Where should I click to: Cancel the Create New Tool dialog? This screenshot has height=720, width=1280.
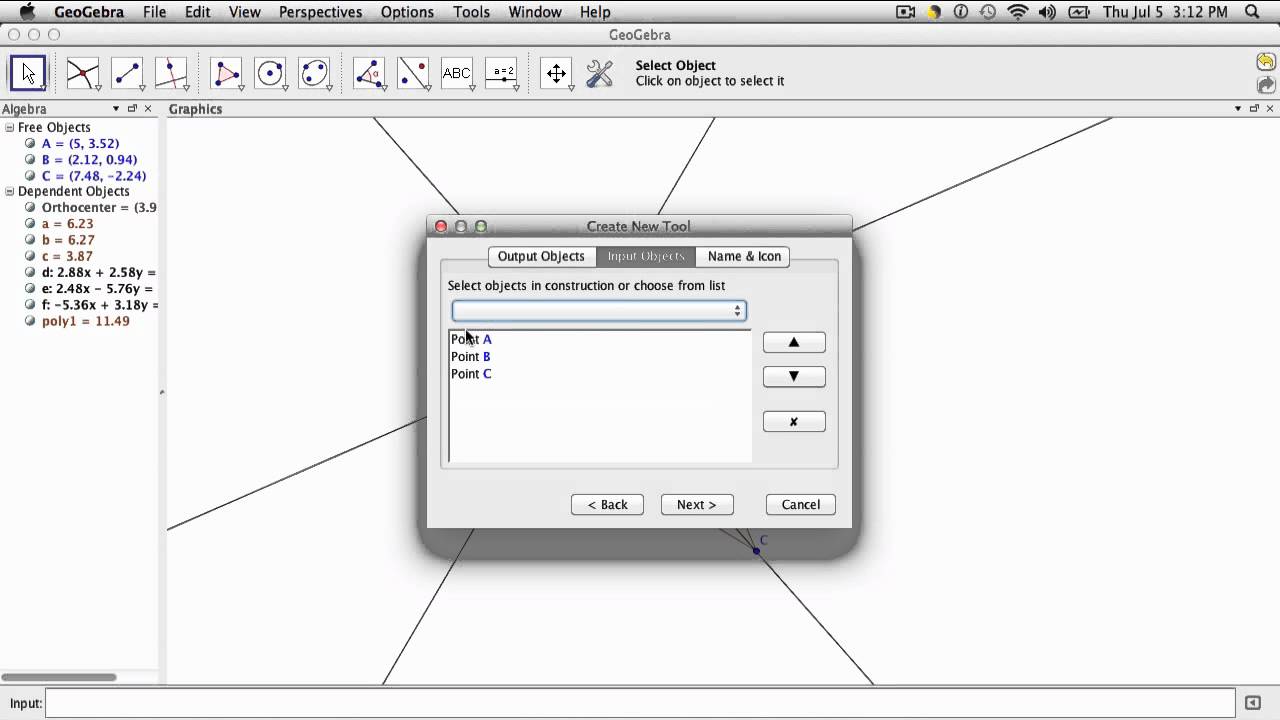point(801,505)
